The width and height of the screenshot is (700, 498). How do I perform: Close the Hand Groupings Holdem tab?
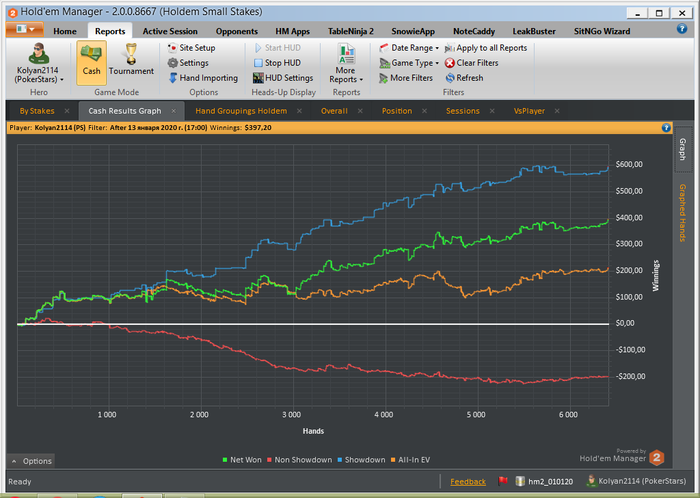300,111
